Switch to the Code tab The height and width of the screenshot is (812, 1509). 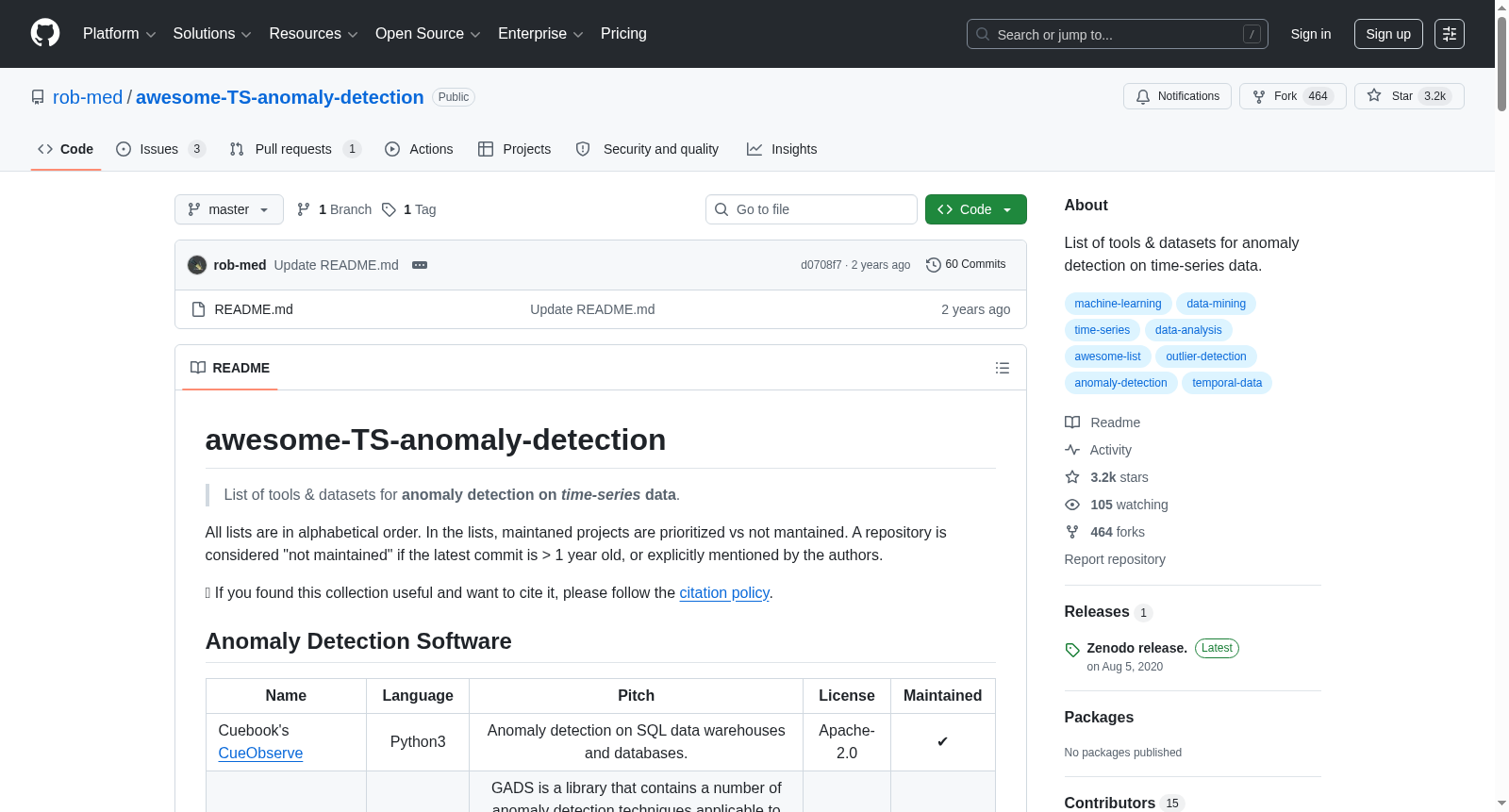[x=66, y=149]
